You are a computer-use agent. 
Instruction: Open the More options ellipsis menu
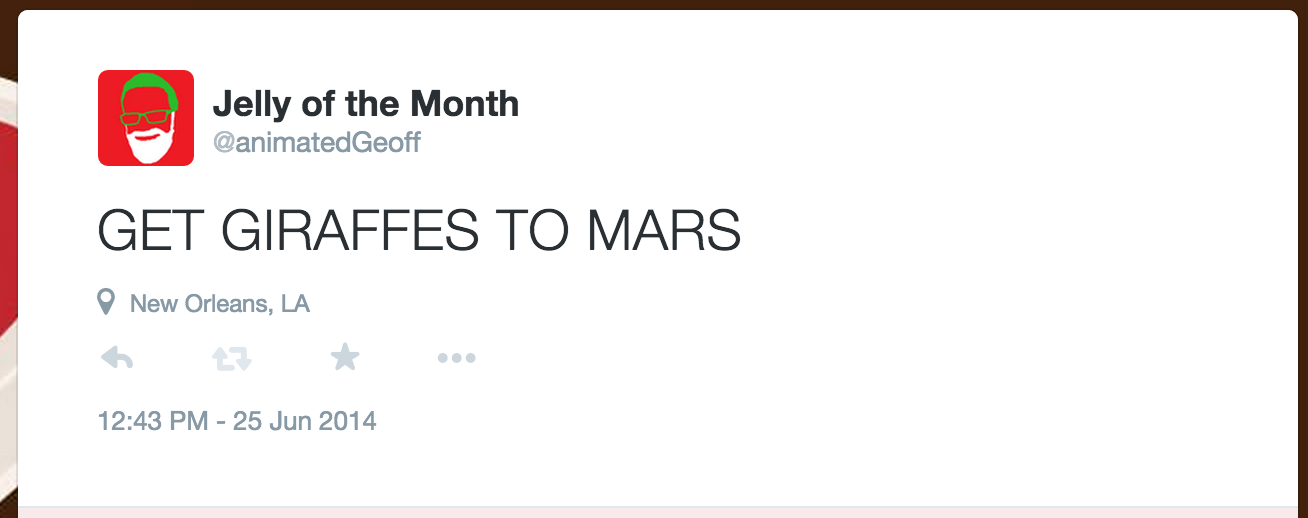(456, 358)
